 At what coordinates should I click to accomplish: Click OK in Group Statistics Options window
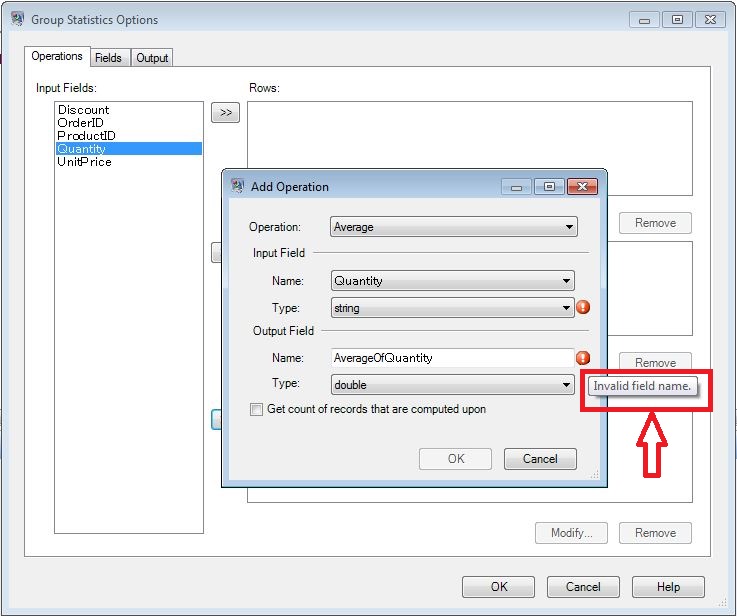coord(498,587)
